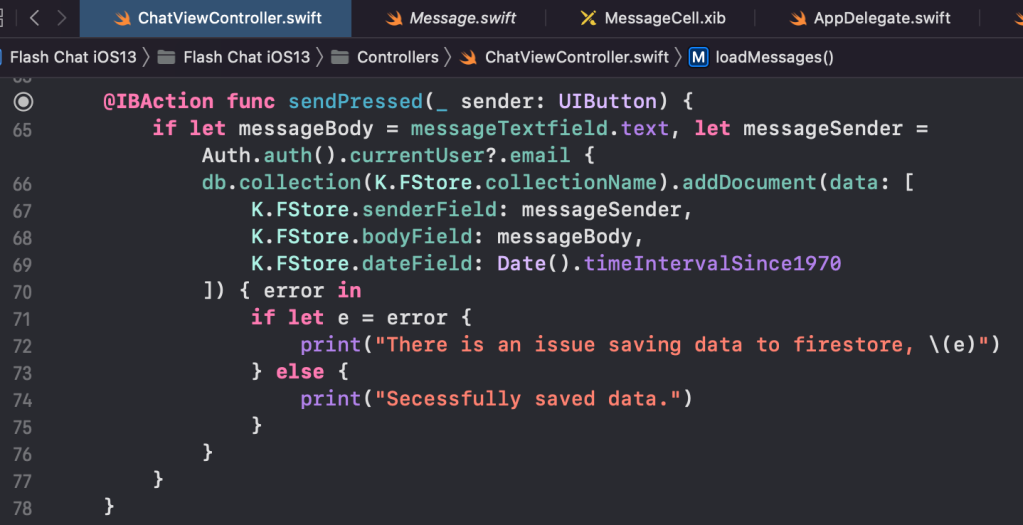Click the method 'M' icon in breadcrumb
The height and width of the screenshot is (525, 1023).
[699, 57]
